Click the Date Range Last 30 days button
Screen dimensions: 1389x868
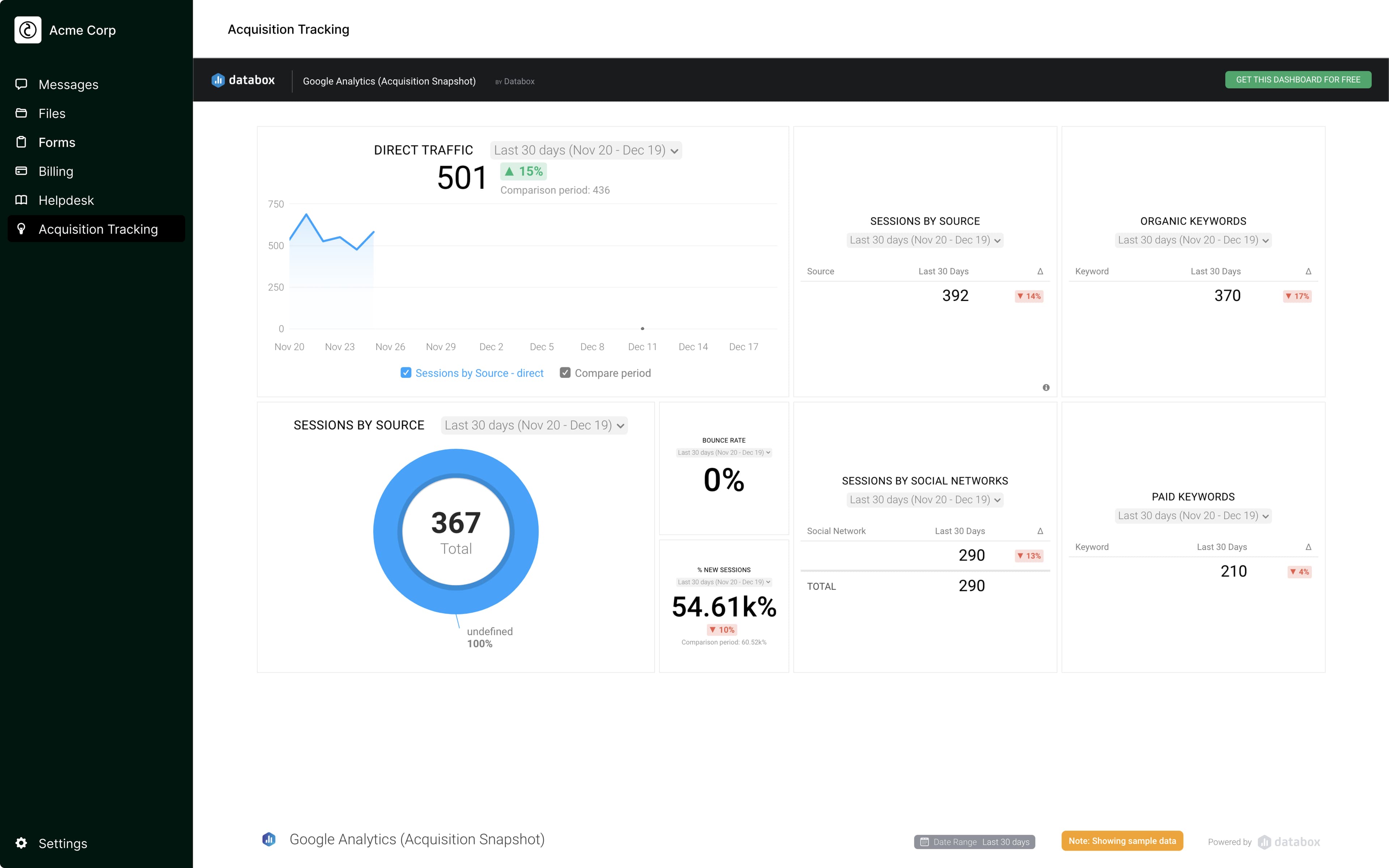pyautogui.click(x=974, y=842)
